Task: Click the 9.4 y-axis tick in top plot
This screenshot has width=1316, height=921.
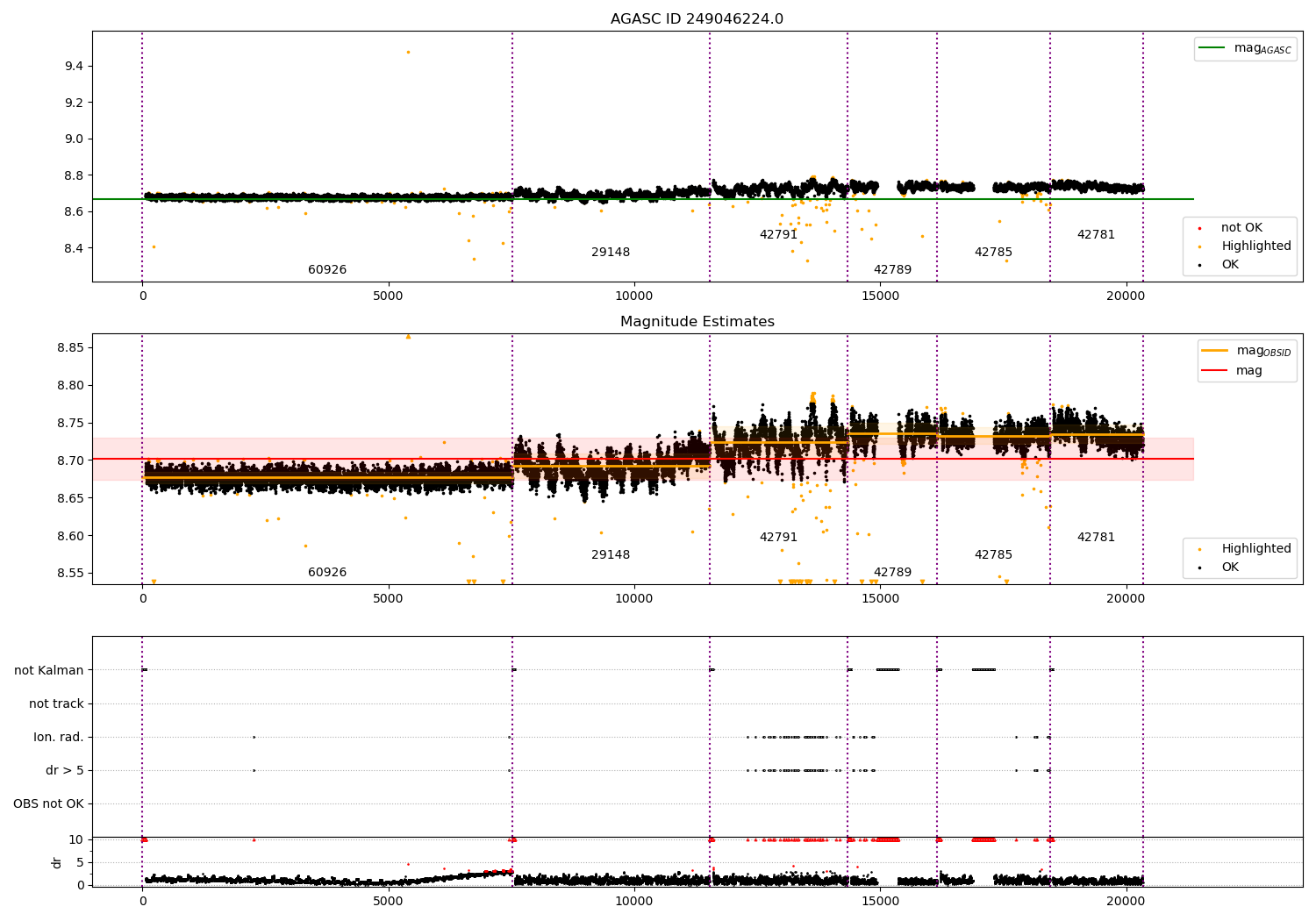Action: point(74,67)
